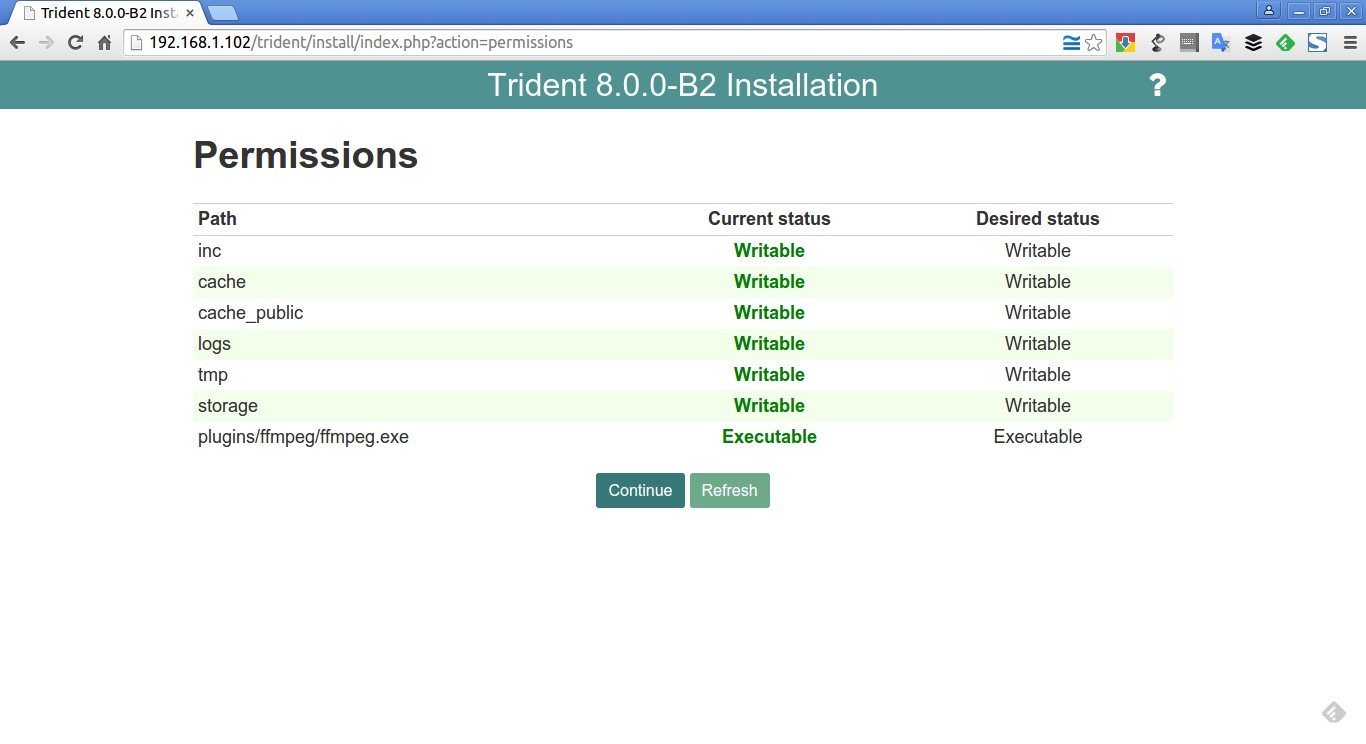Click the blue wavy lines icon in address bar
This screenshot has width=1366, height=744.
pos(1071,42)
